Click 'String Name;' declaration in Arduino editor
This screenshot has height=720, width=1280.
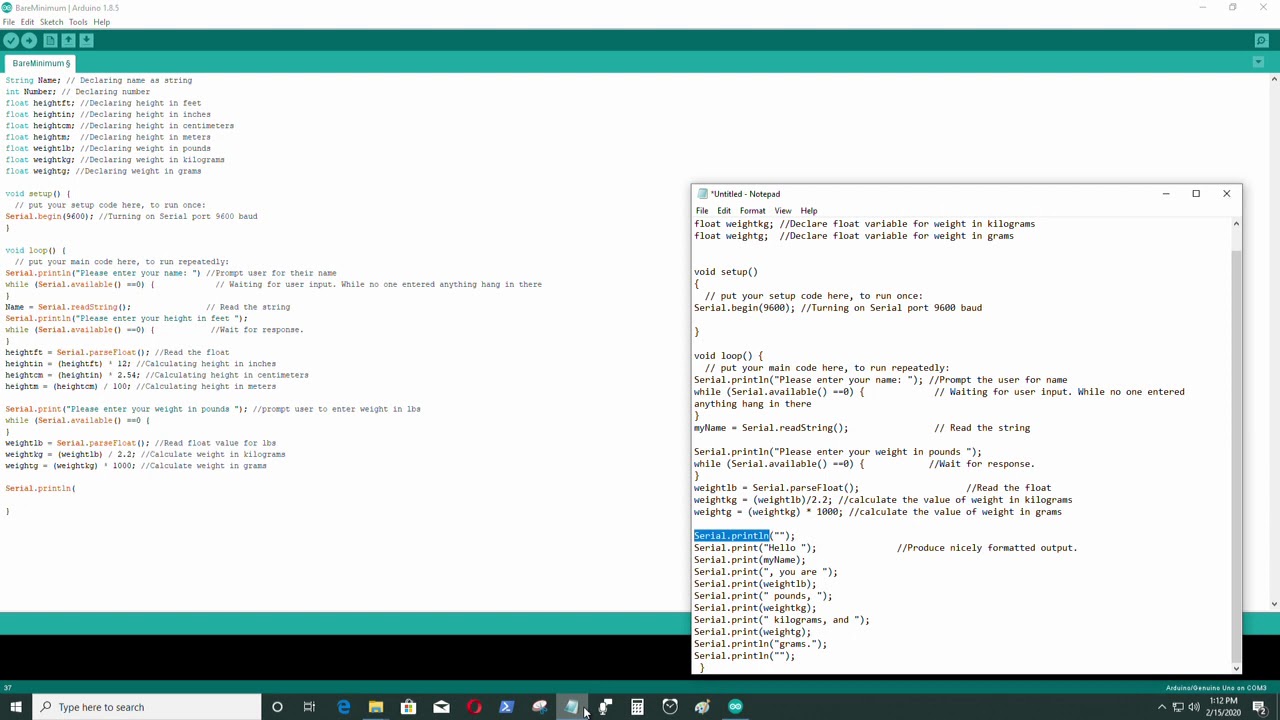[33, 80]
